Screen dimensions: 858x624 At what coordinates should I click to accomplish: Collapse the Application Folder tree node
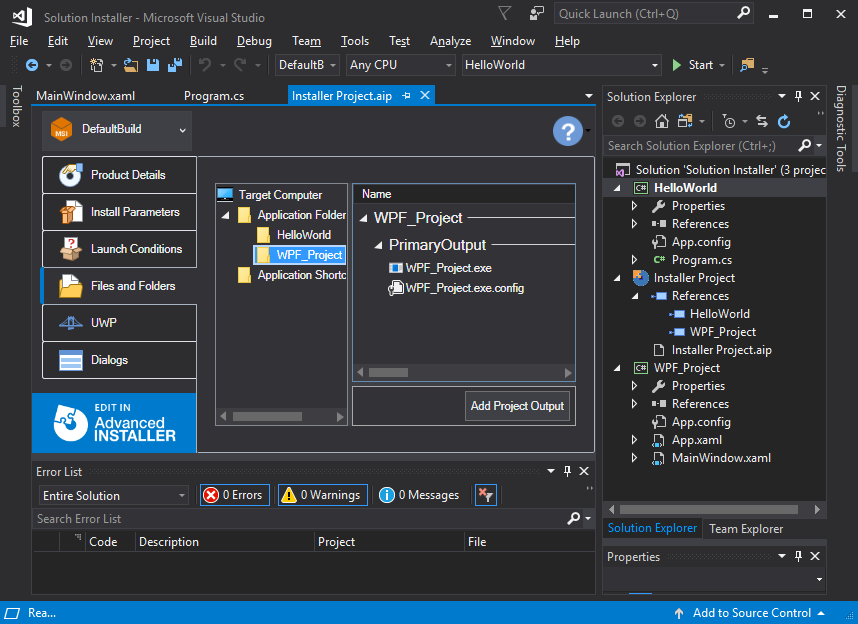[225, 215]
